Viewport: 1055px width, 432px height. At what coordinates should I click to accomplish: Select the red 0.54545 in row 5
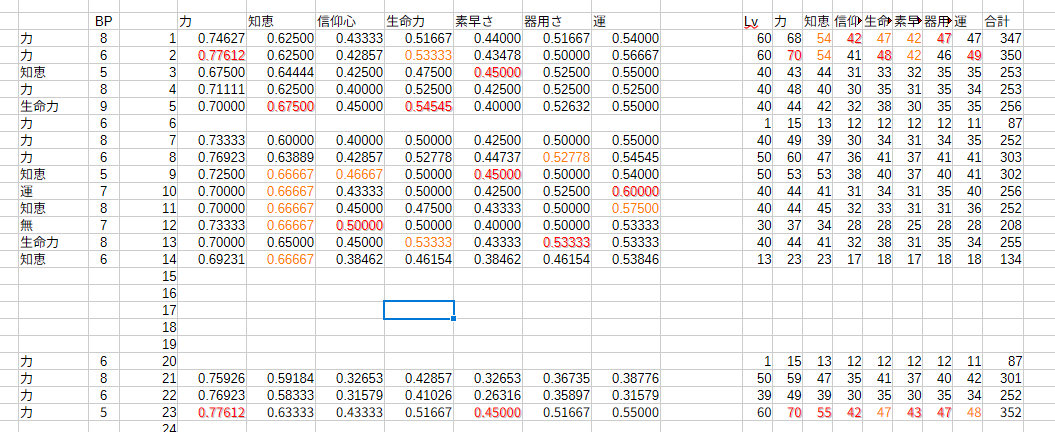click(x=419, y=106)
